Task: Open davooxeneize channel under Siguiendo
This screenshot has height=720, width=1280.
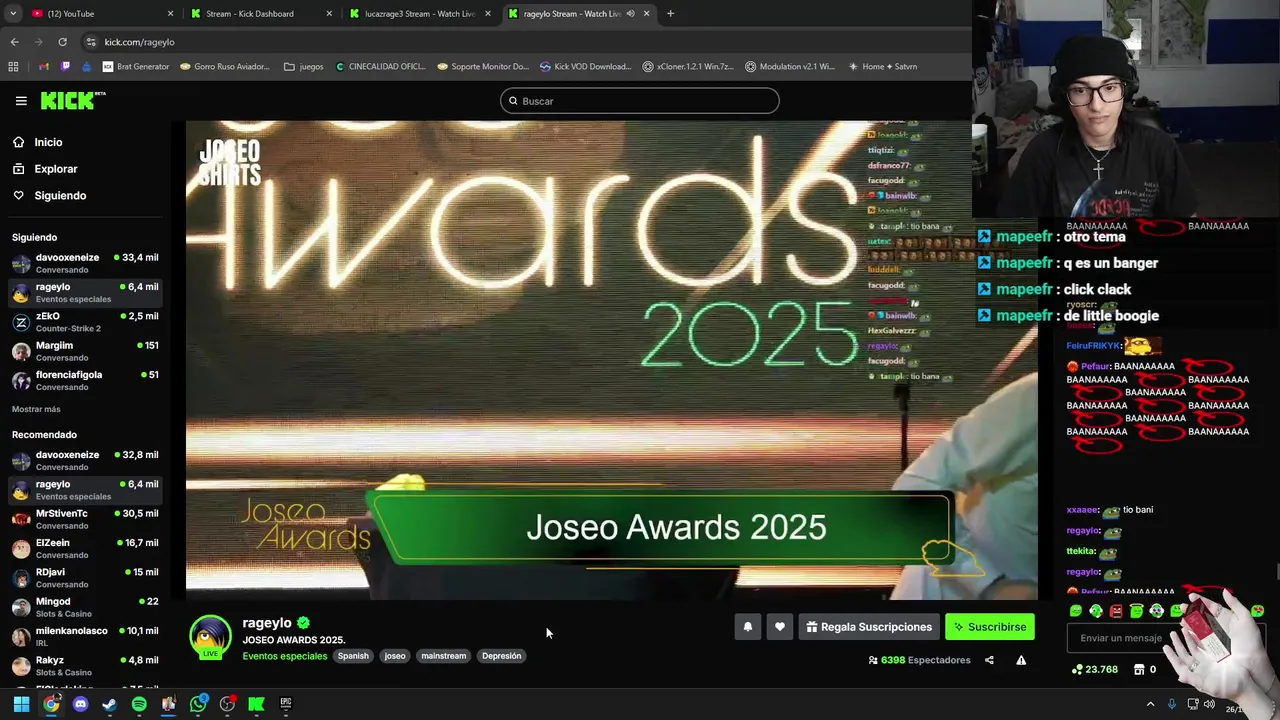Action: [x=86, y=263]
